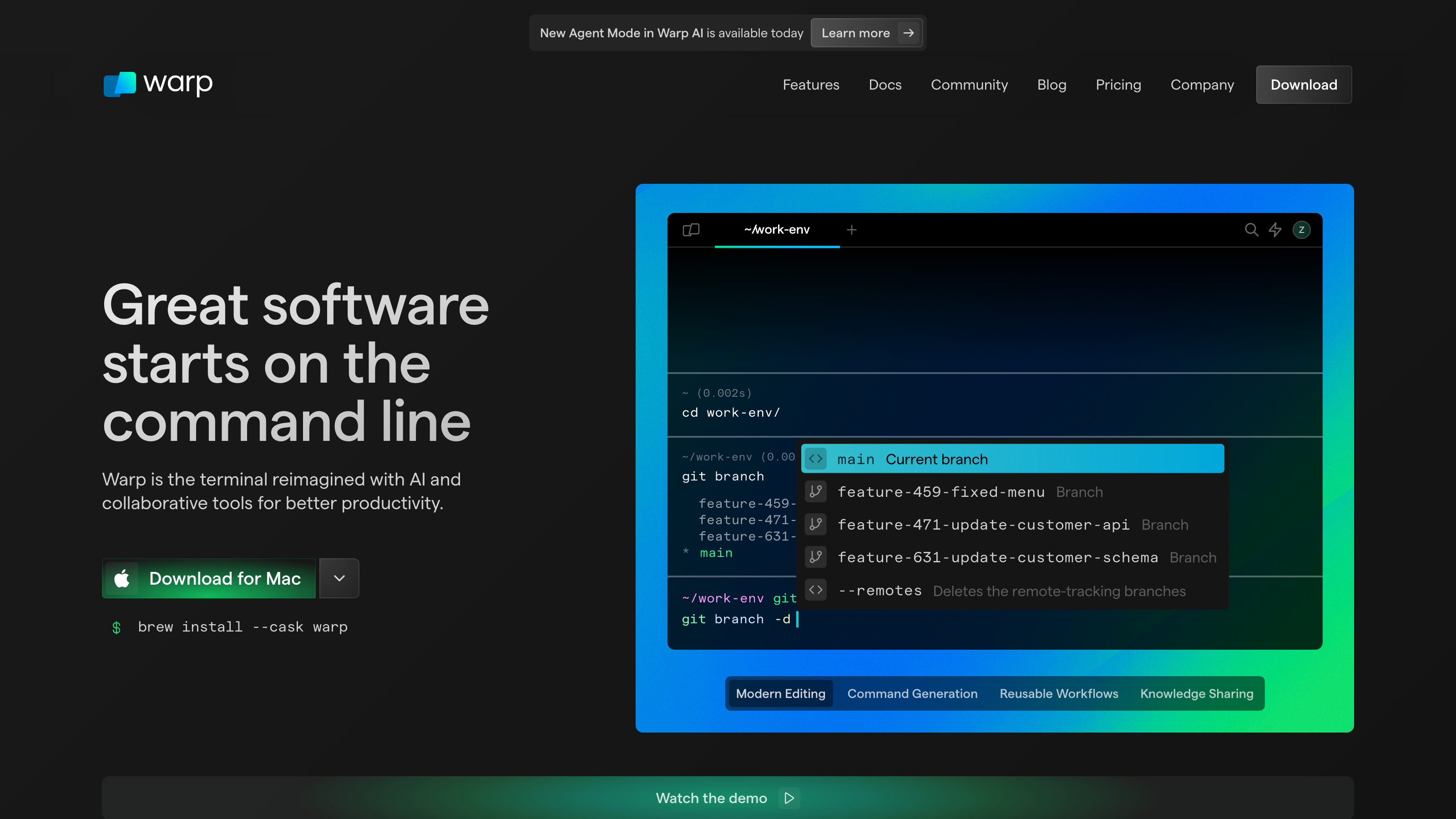Choose the --remotes suggestion
1456x819 pixels.
click(x=1013, y=590)
